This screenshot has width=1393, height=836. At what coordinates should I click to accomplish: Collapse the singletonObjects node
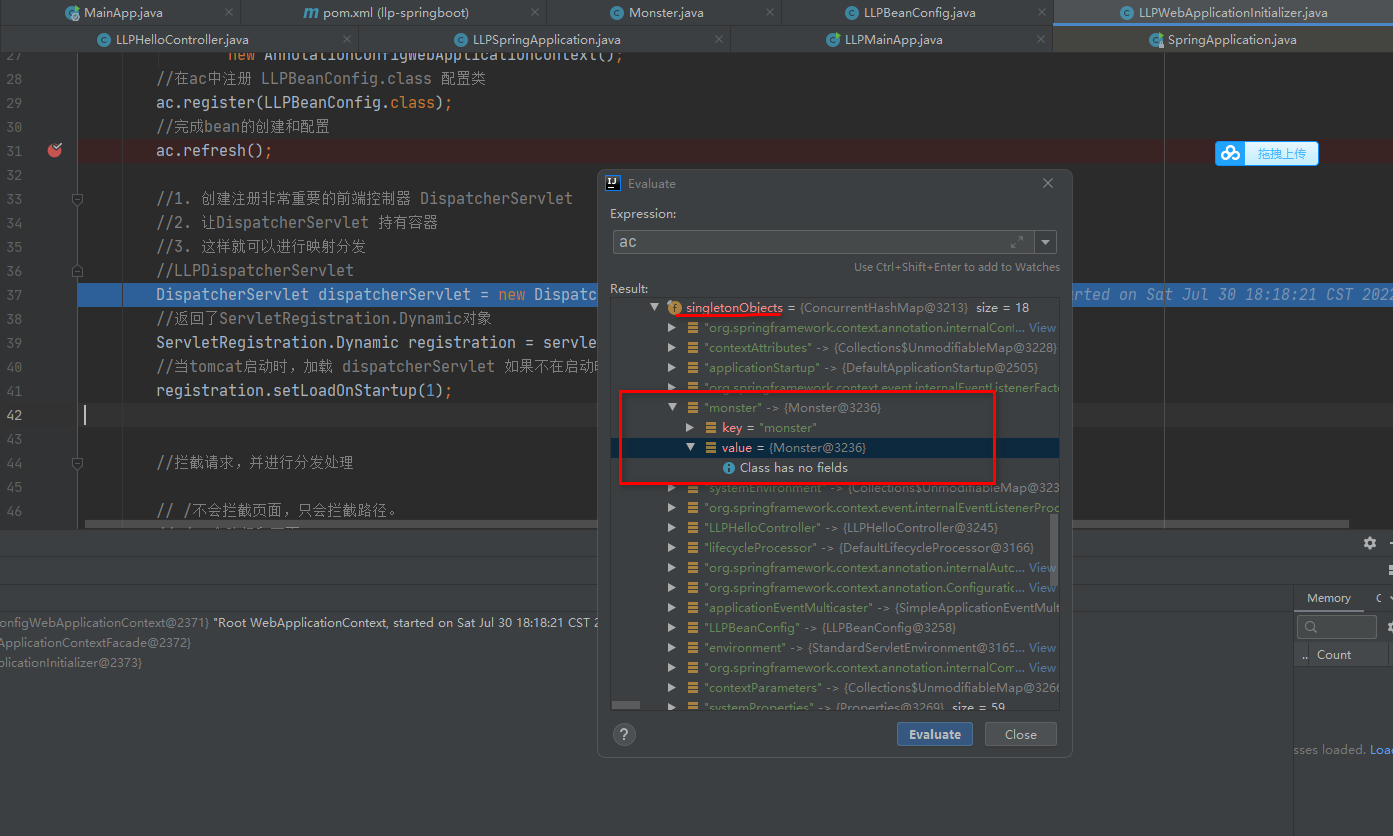(x=655, y=307)
